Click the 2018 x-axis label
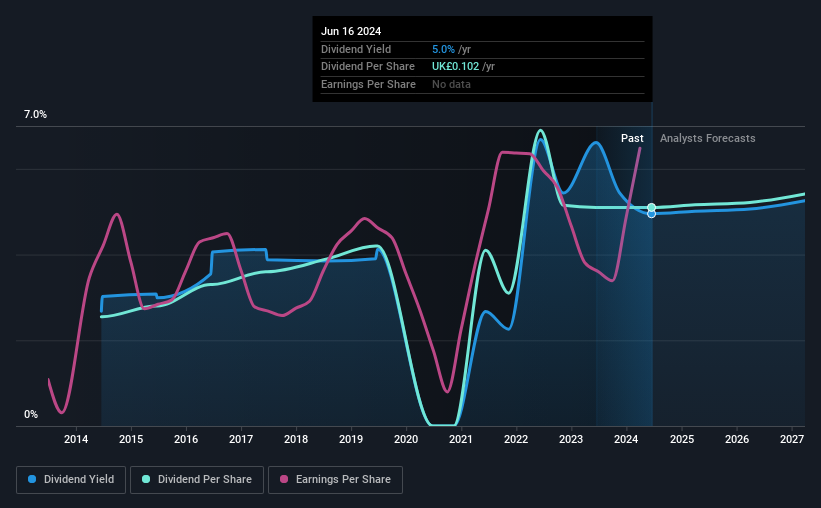Image resolution: width=821 pixels, height=508 pixels. point(296,439)
